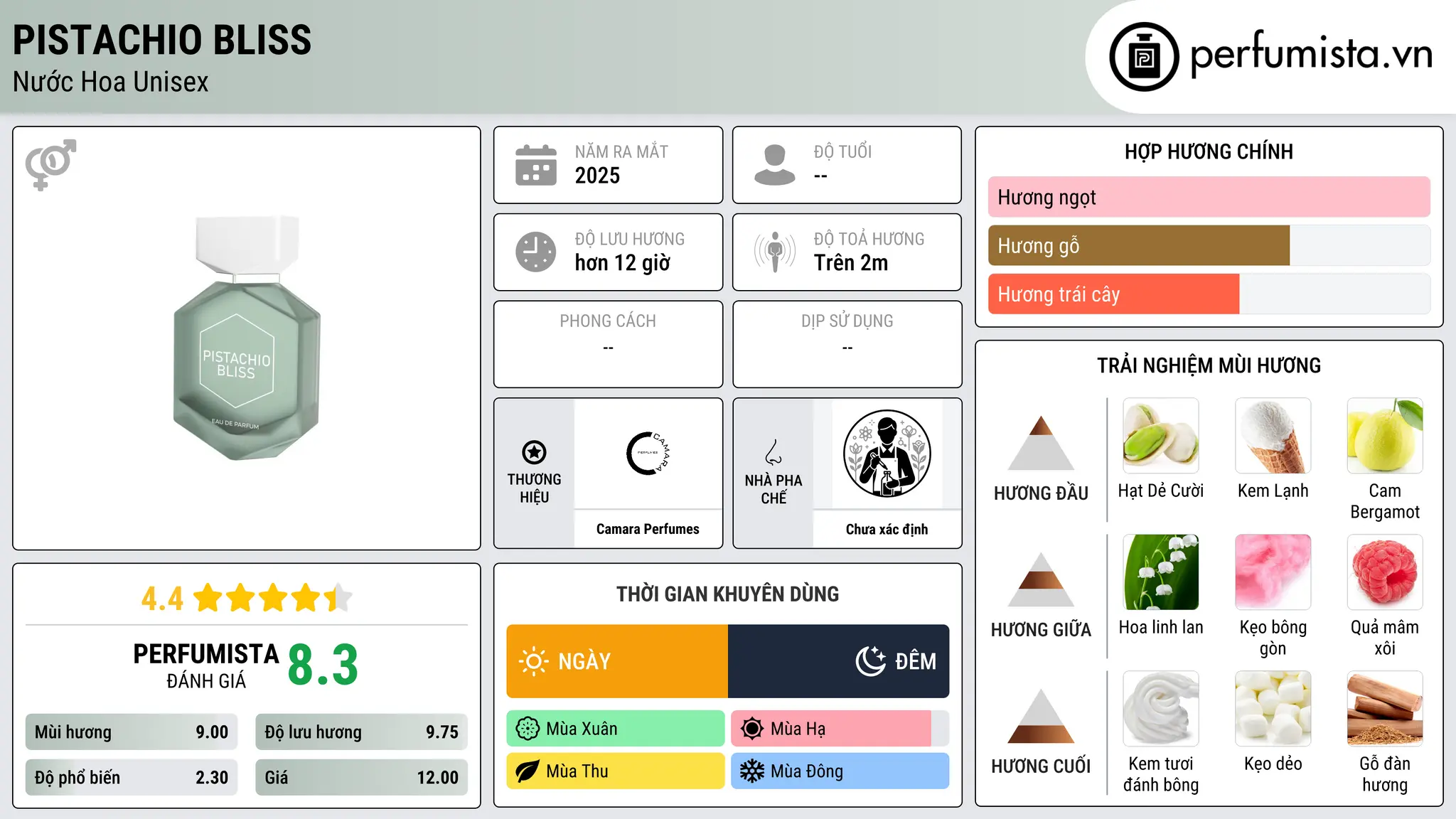Click the calendar icon beside Năm ra mắt
The height and width of the screenshot is (819, 1456).
click(x=536, y=165)
